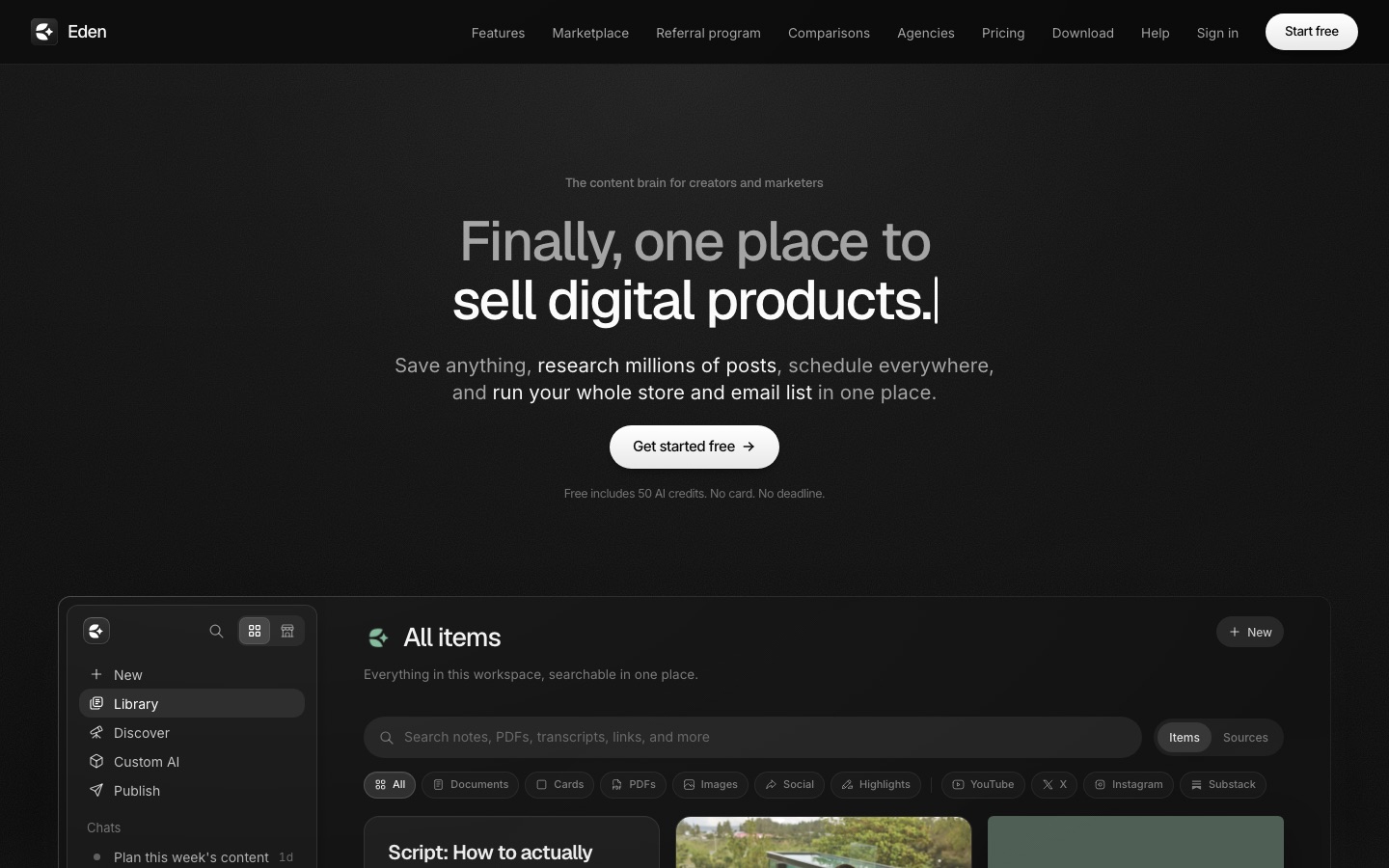This screenshot has height=868, width=1389.
Task: Click the Start free button
Action: (x=1312, y=32)
